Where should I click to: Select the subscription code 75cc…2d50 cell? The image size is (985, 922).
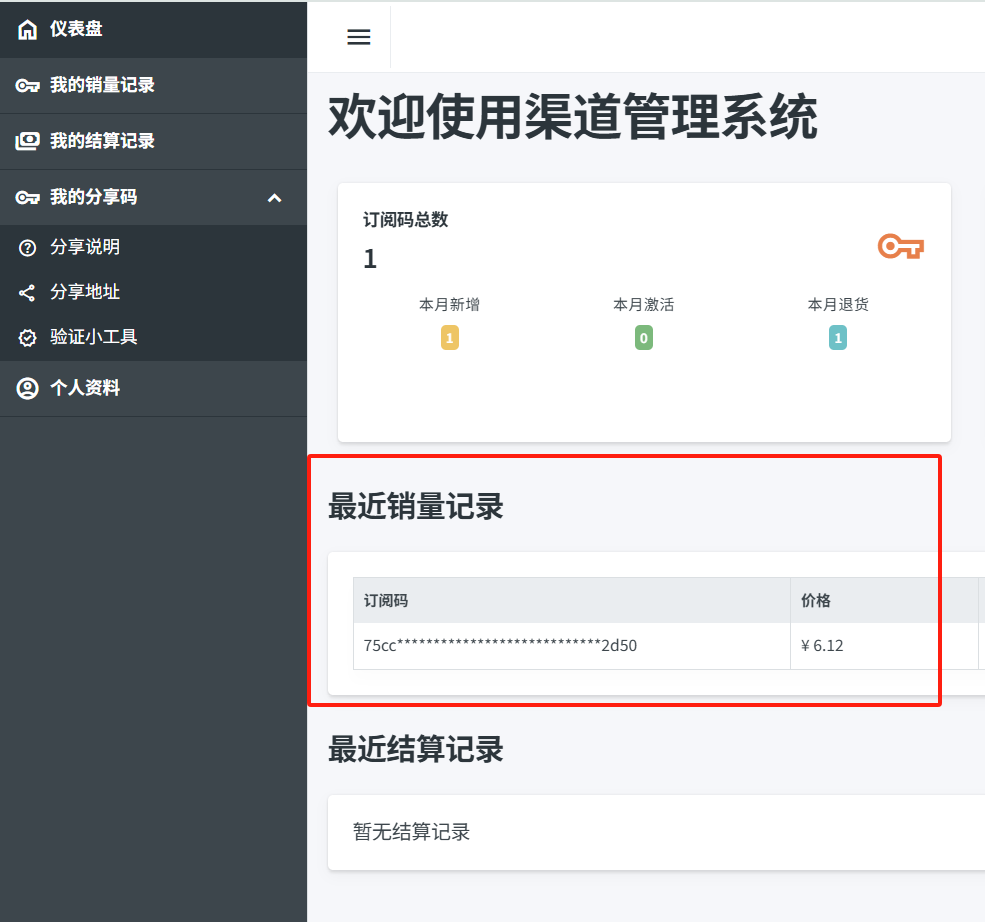[500, 646]
